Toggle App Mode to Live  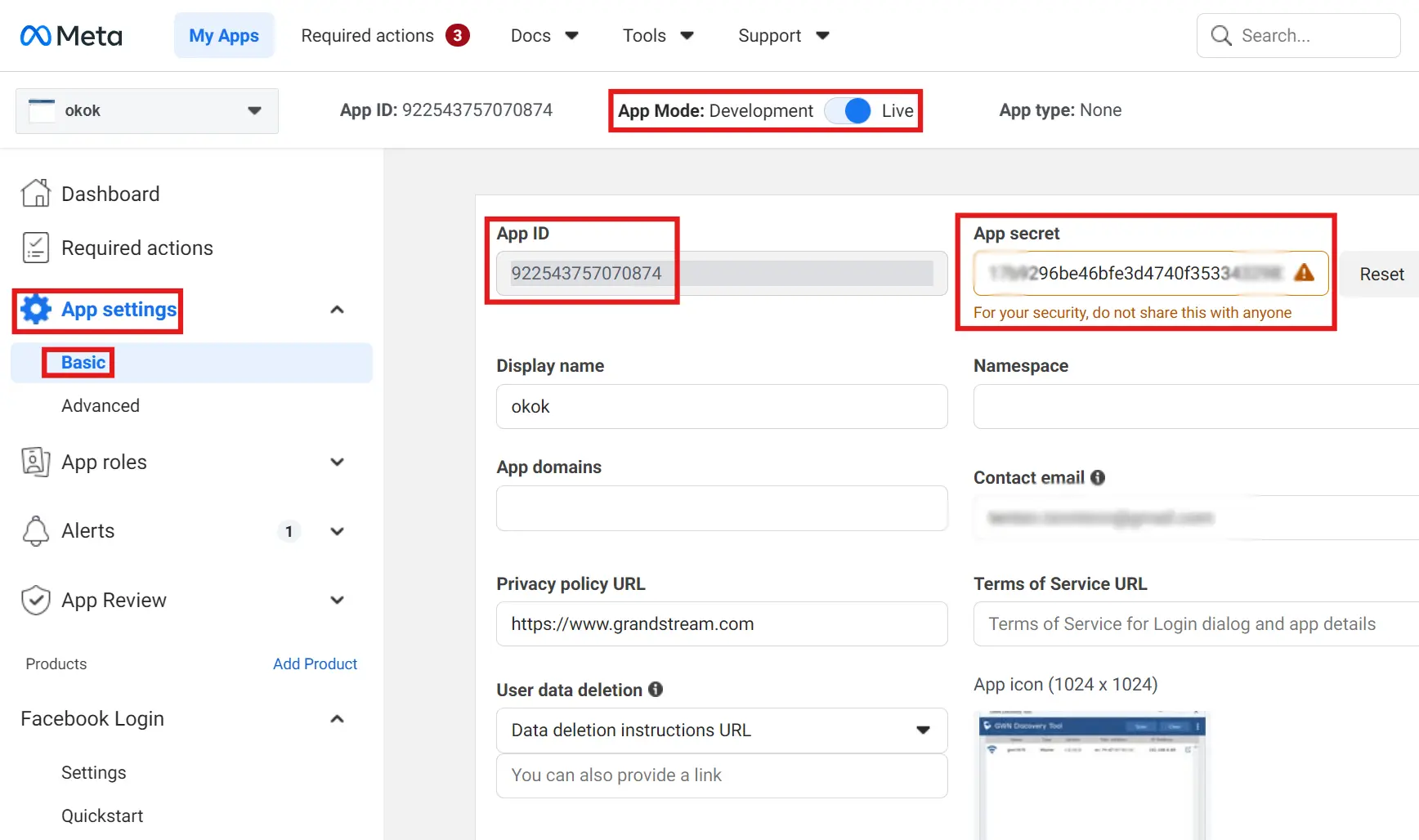point(848,110)
